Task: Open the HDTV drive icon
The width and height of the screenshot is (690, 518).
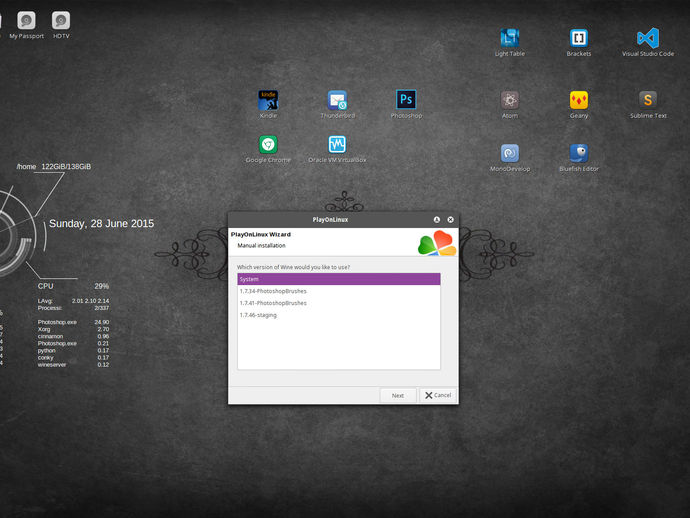Action: coord(61,21)
